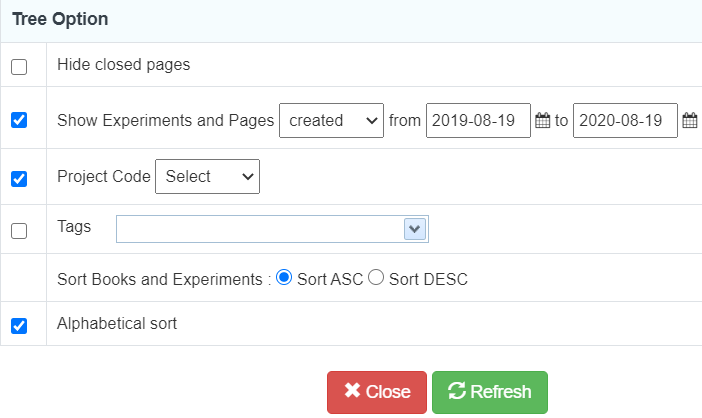Click inside the Tags text field

[260, 229]
